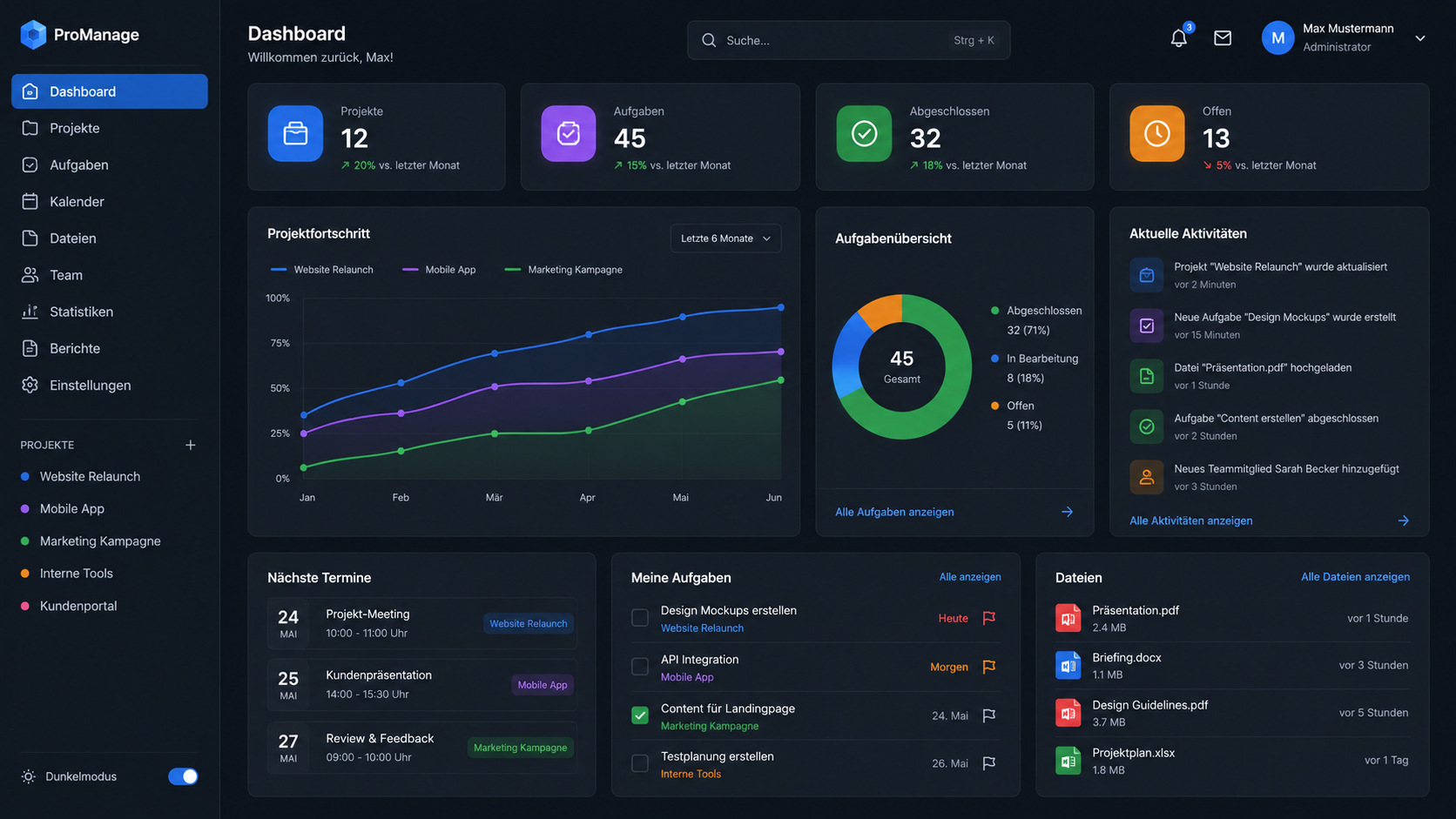Click the orange Offen segment of the donut chart

[881, 311]
